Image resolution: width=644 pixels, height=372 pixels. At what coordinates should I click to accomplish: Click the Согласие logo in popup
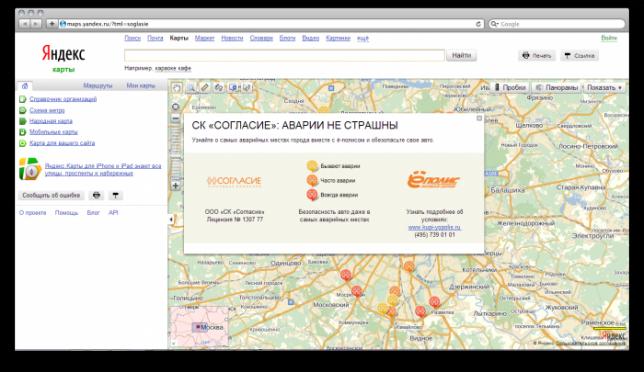(234, 181)
